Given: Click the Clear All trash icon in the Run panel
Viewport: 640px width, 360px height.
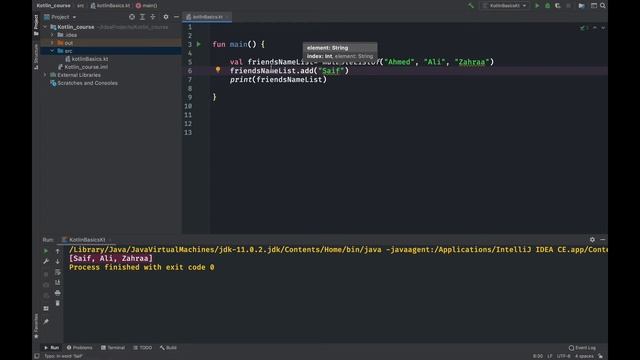Looking at the screenshot, I should click(58, 303).
